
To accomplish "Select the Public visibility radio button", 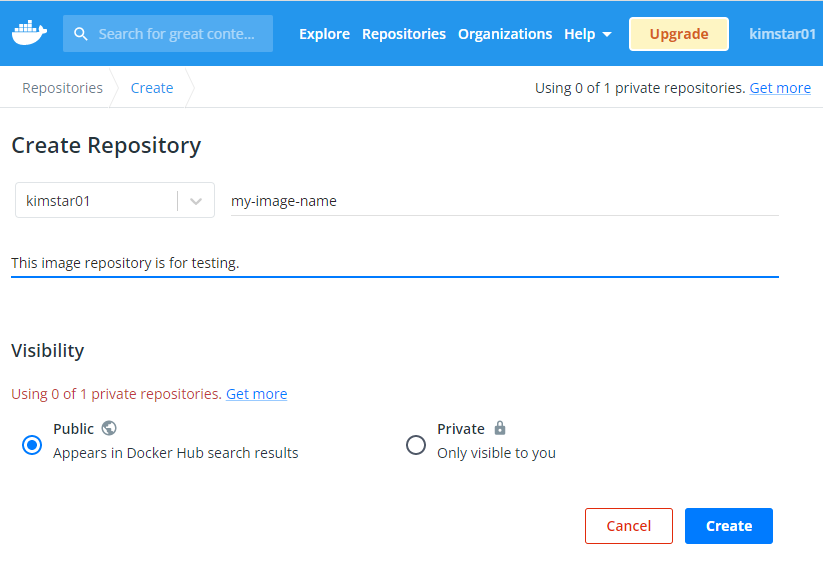I will [x=32, y=445].
